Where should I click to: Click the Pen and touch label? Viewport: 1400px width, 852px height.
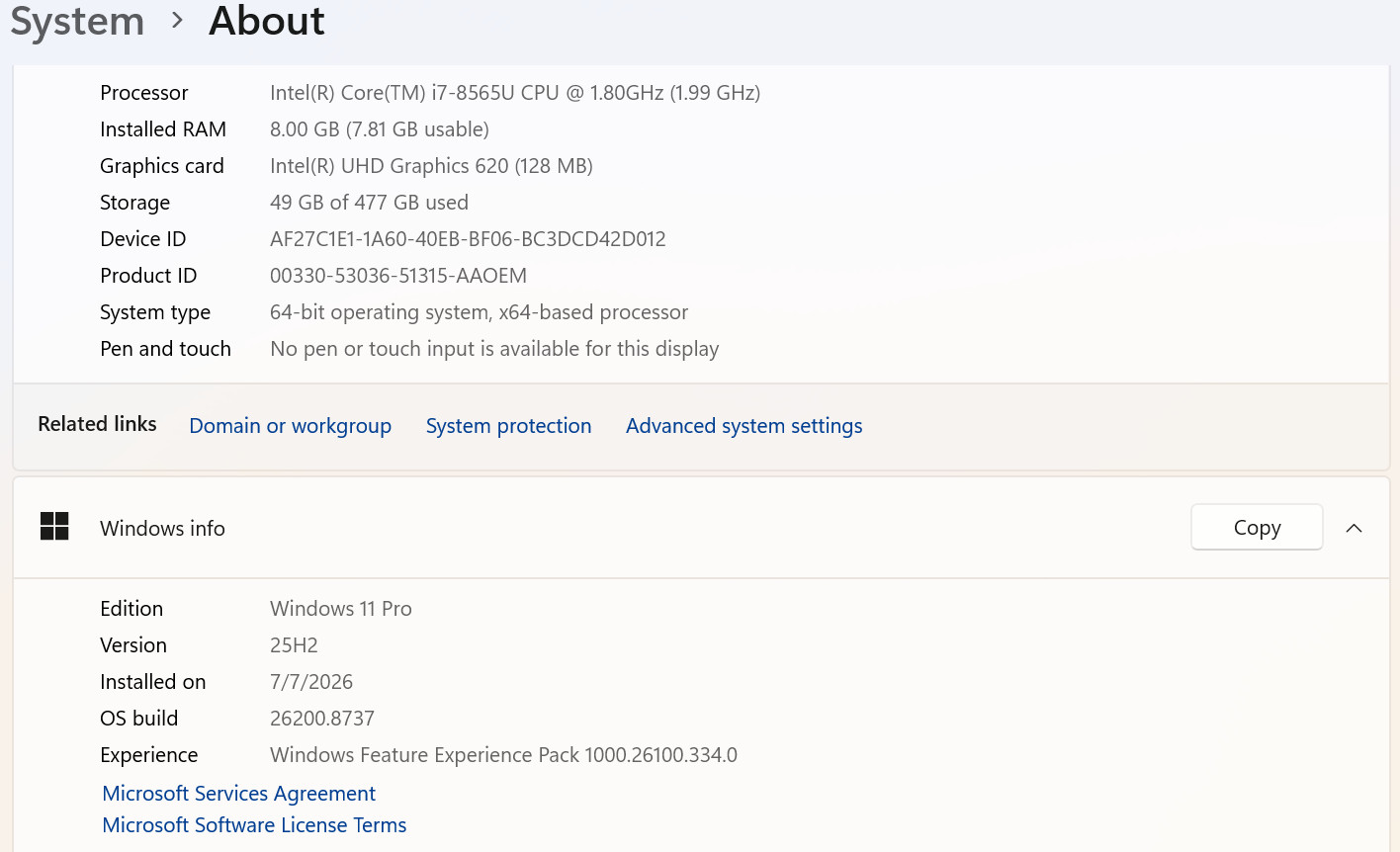coord(165,349)
